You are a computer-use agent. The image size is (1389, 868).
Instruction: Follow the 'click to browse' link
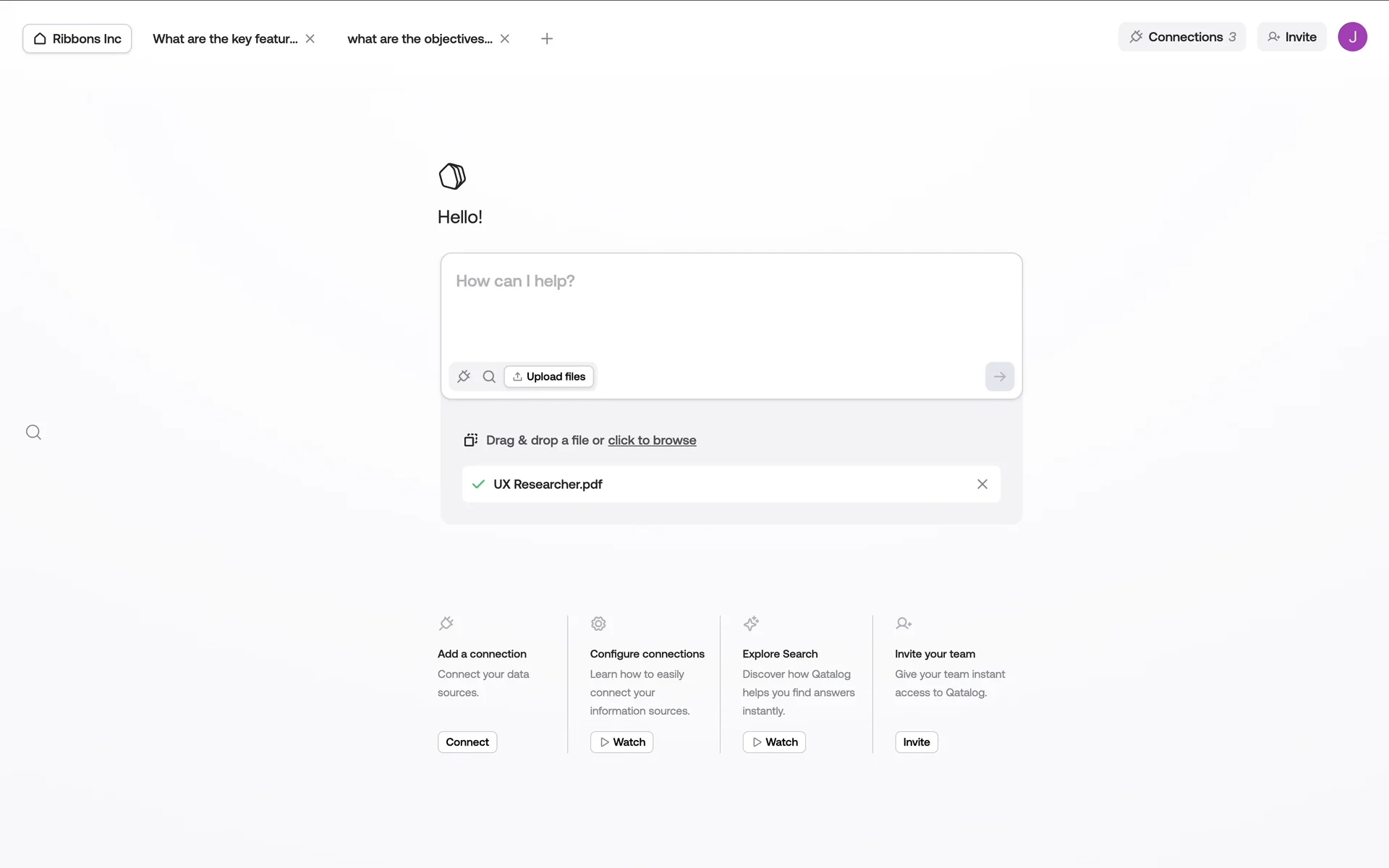click(652, 440)
